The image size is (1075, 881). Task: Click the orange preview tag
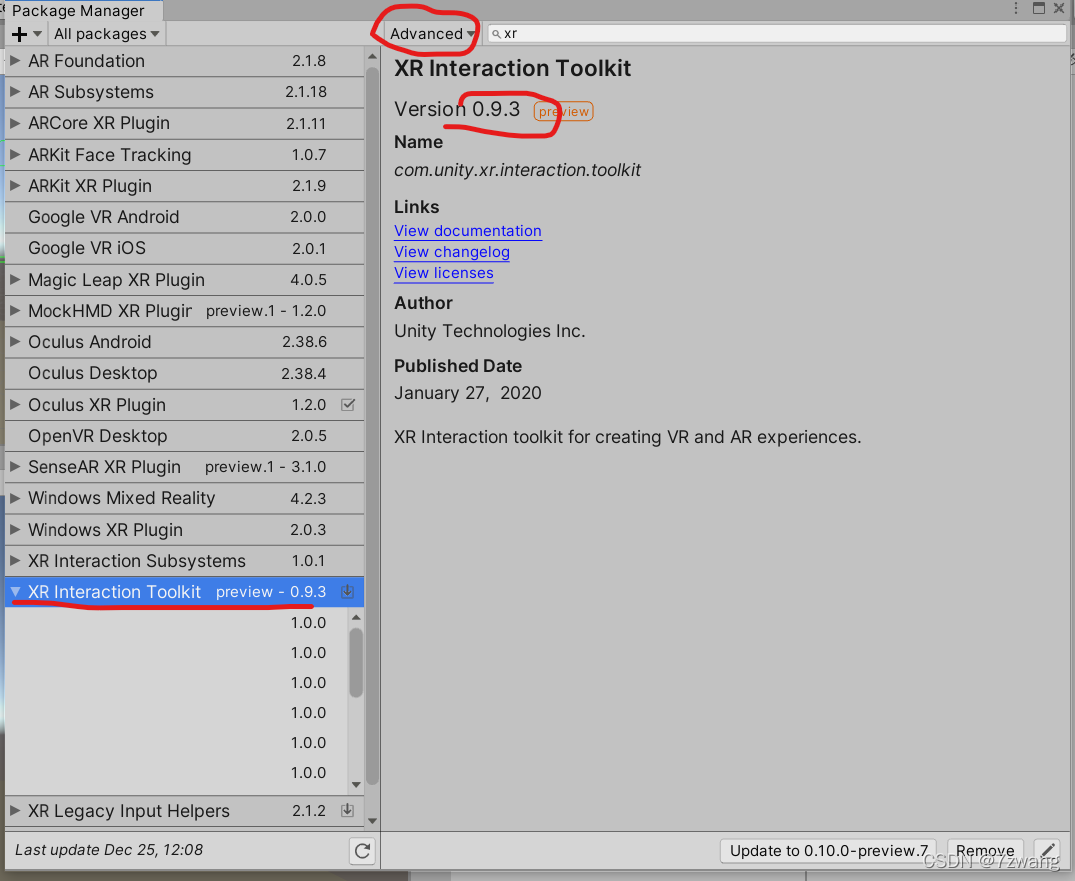tap(564, 111)
